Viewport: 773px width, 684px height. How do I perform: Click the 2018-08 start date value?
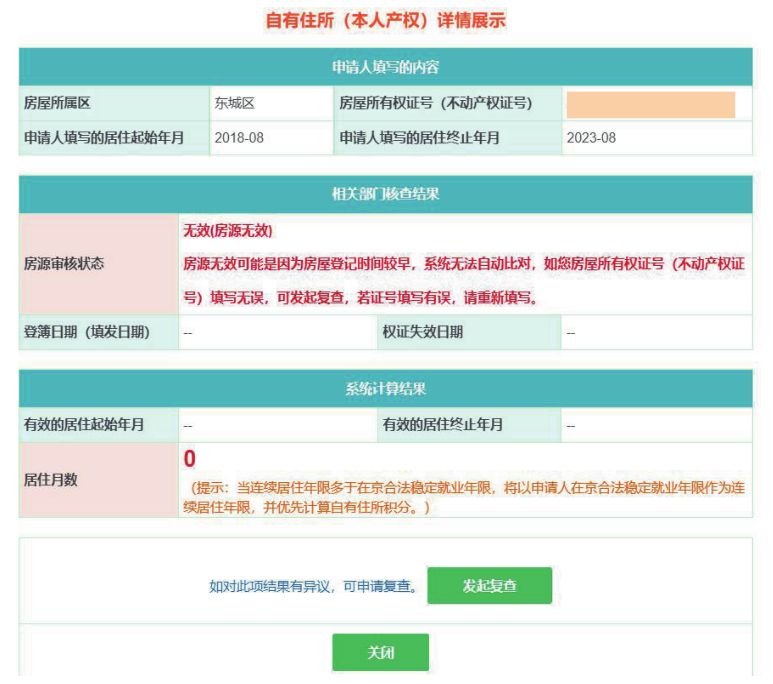(x=239, y=138)
